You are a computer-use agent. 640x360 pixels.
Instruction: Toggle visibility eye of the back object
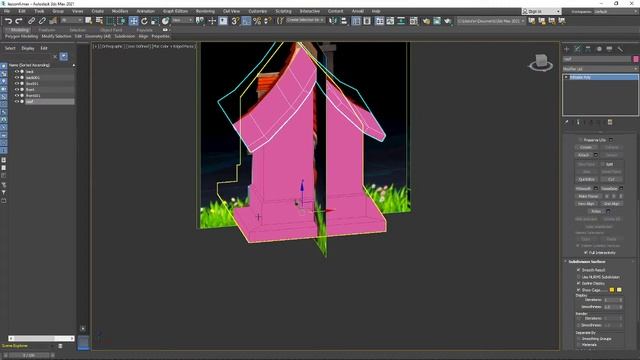pos(17,71)
